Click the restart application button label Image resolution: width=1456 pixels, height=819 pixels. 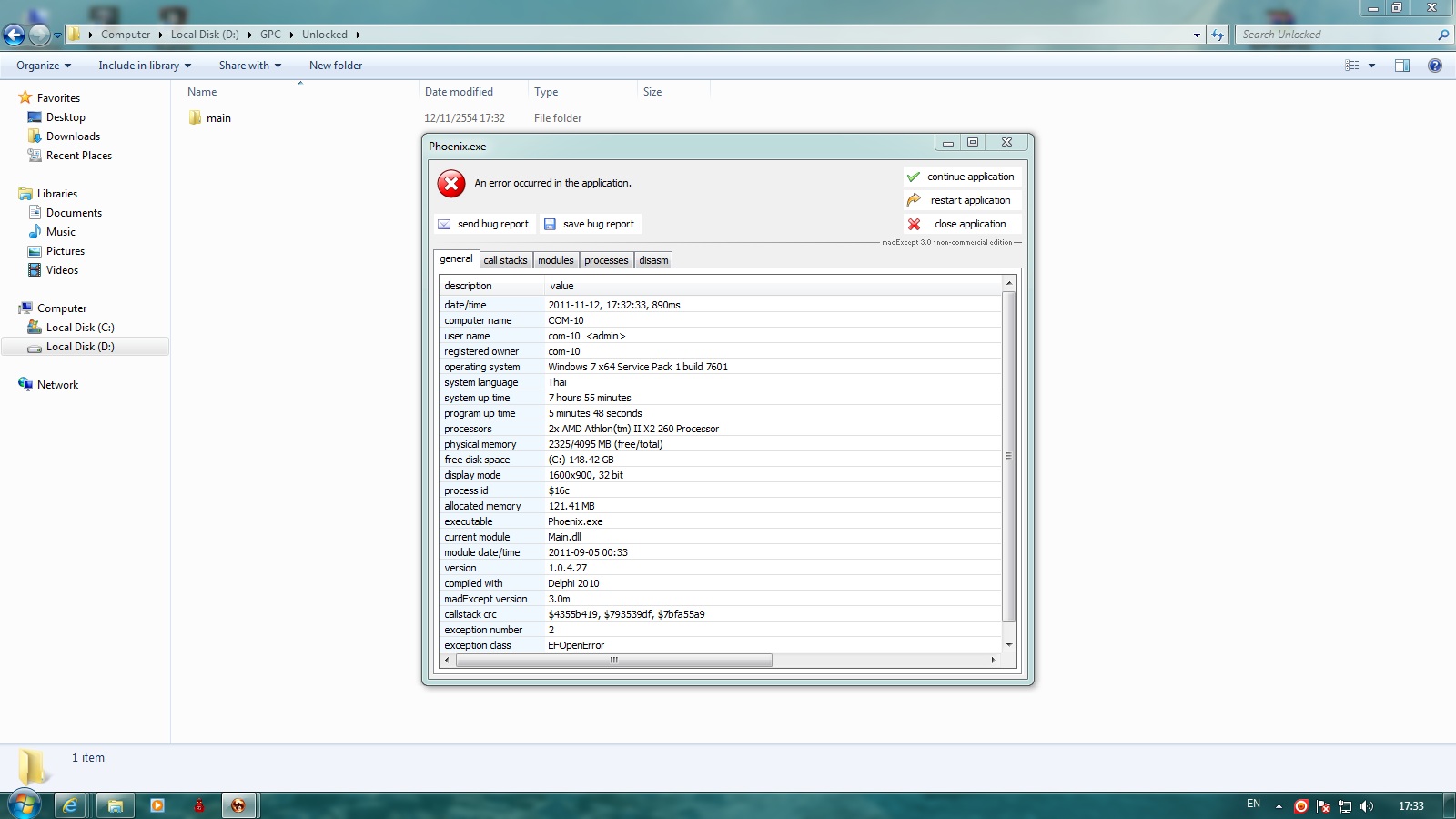pos(970,200)
